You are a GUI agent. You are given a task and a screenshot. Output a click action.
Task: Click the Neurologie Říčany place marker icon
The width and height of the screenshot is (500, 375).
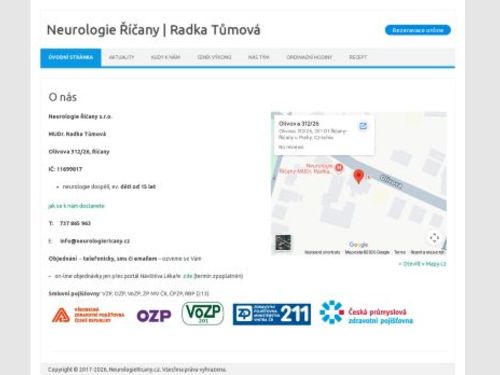click(x=339, y=168)
